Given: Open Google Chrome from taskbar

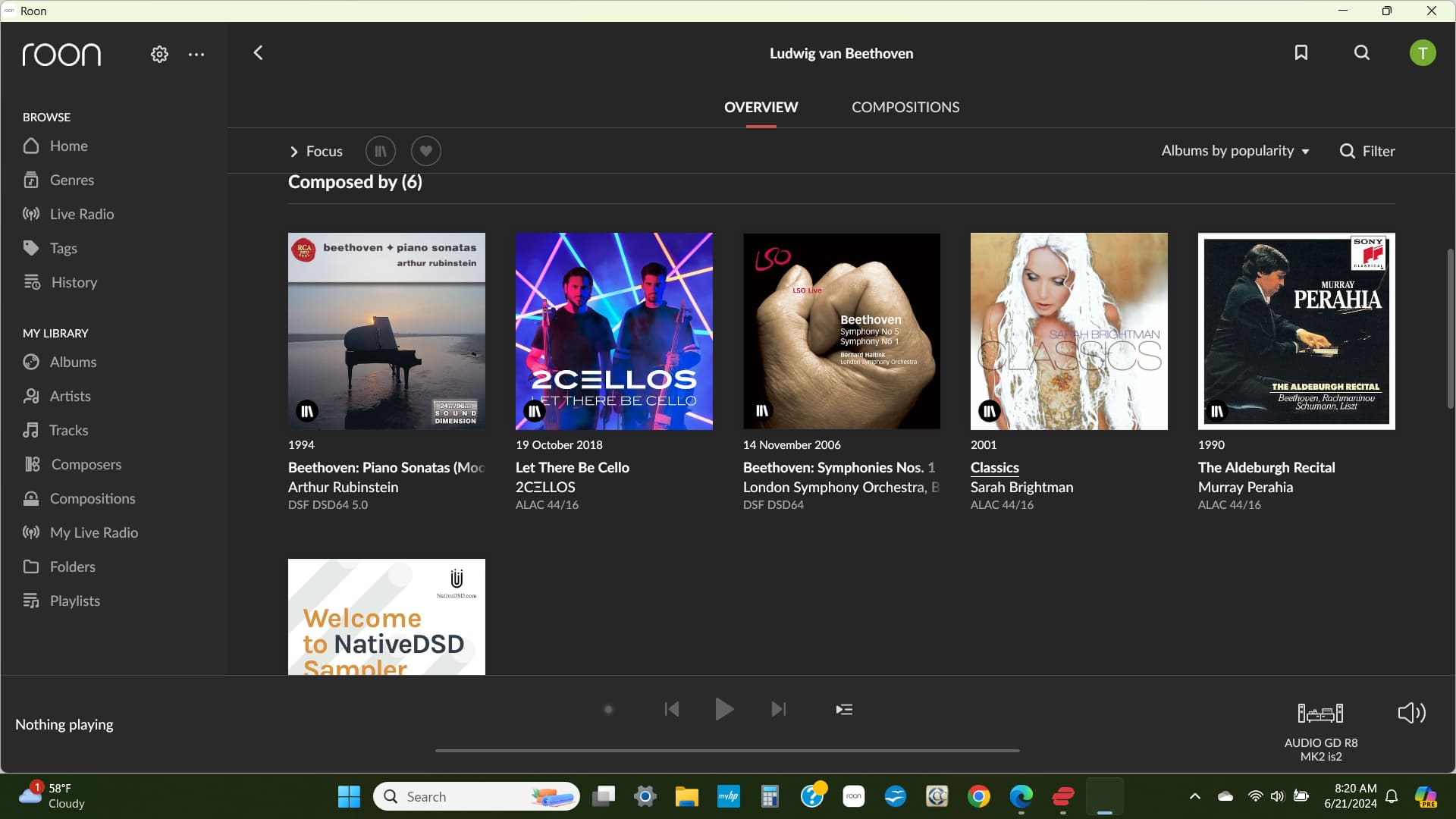Looking at the screenshot, I should pos(978,796).
